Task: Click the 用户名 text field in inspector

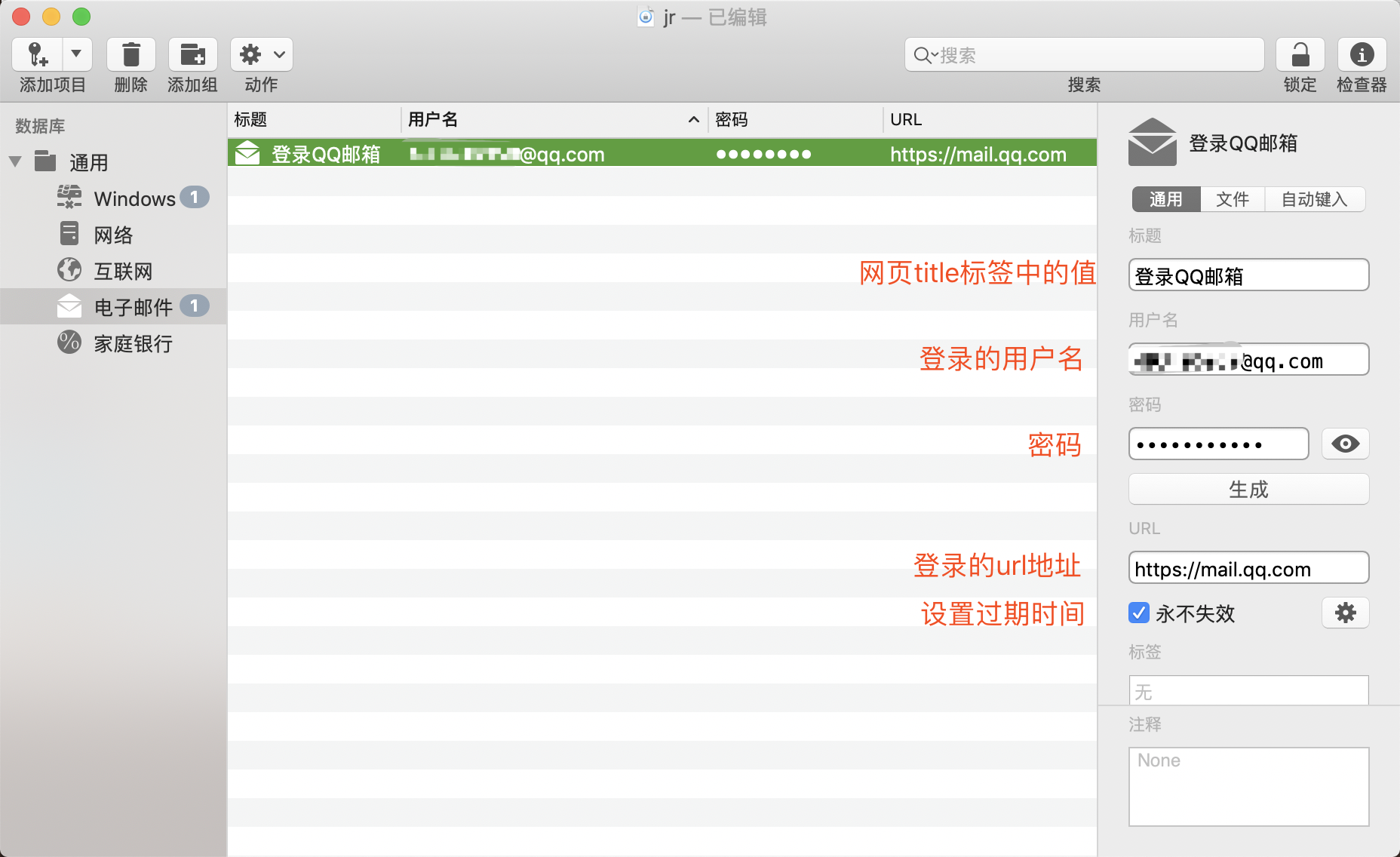Action: pos(1248,360)
